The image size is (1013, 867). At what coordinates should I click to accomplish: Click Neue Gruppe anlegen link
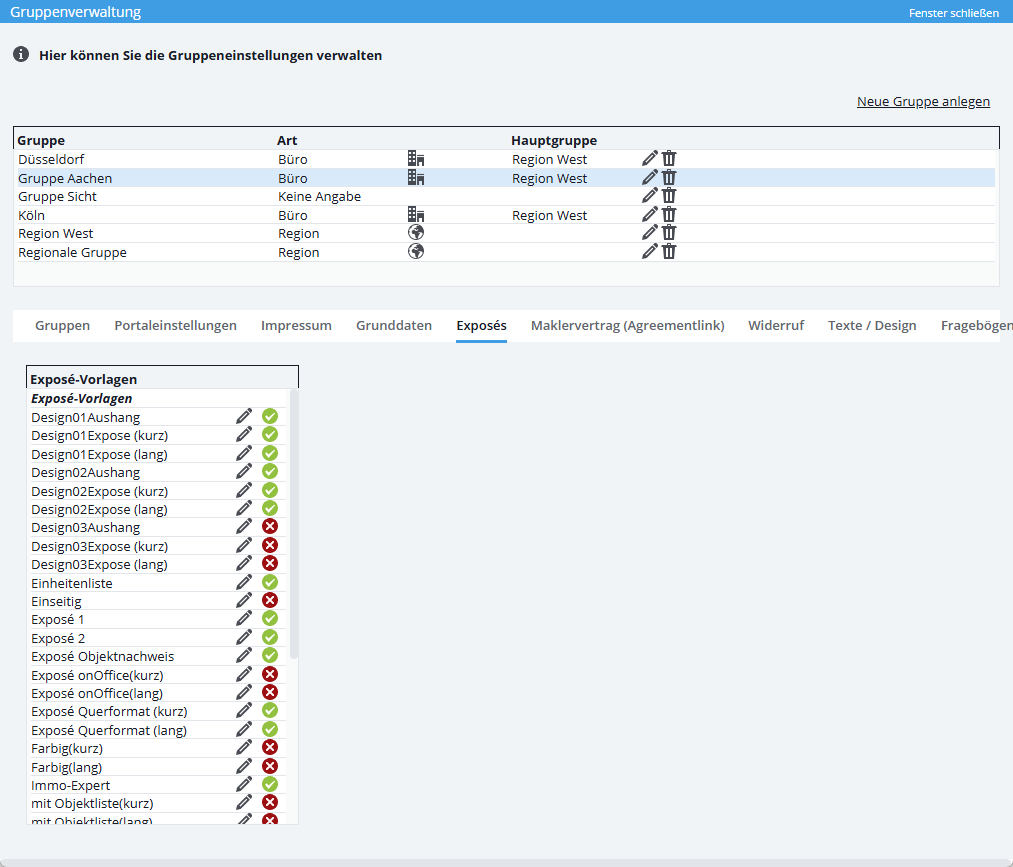(x=923, y=101)
